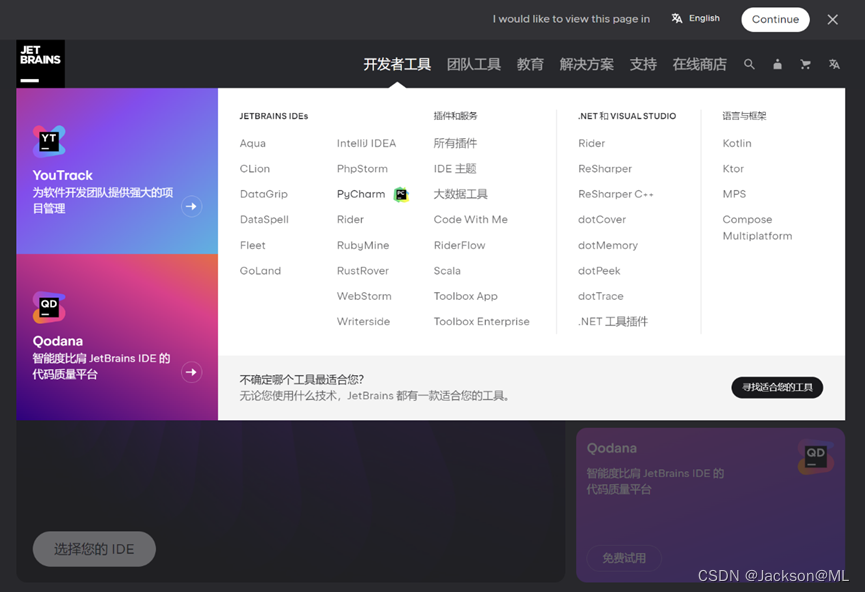Click the 选择您的 IDE button
Screen dimensions: 865x592
(x=93, y=549)
